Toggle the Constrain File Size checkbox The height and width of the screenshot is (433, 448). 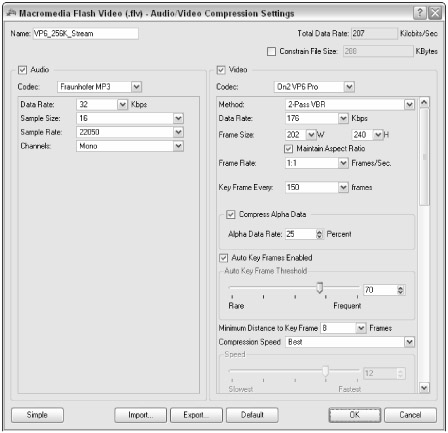coord(271,51)
